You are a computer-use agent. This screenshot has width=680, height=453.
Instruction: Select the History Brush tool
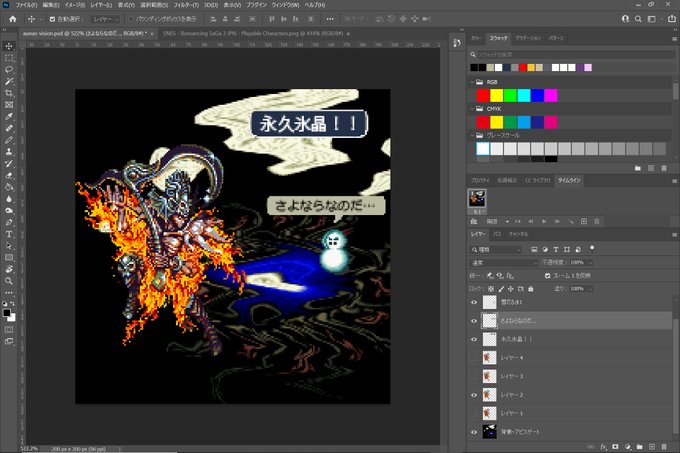pos(9,163)
